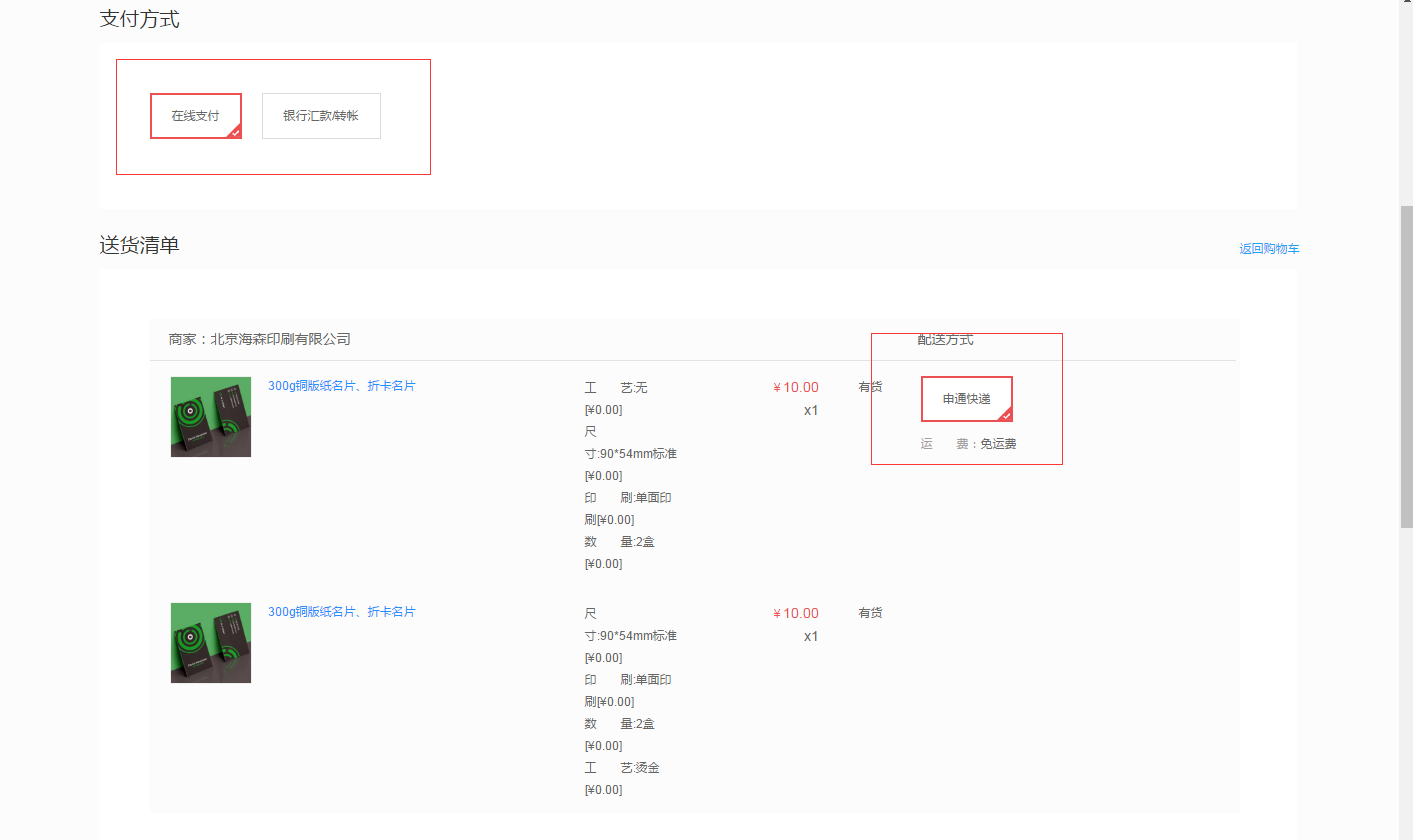Click the 免运费 shipping fee text
Screen dimensions: 1413x840
click(998, 444)
